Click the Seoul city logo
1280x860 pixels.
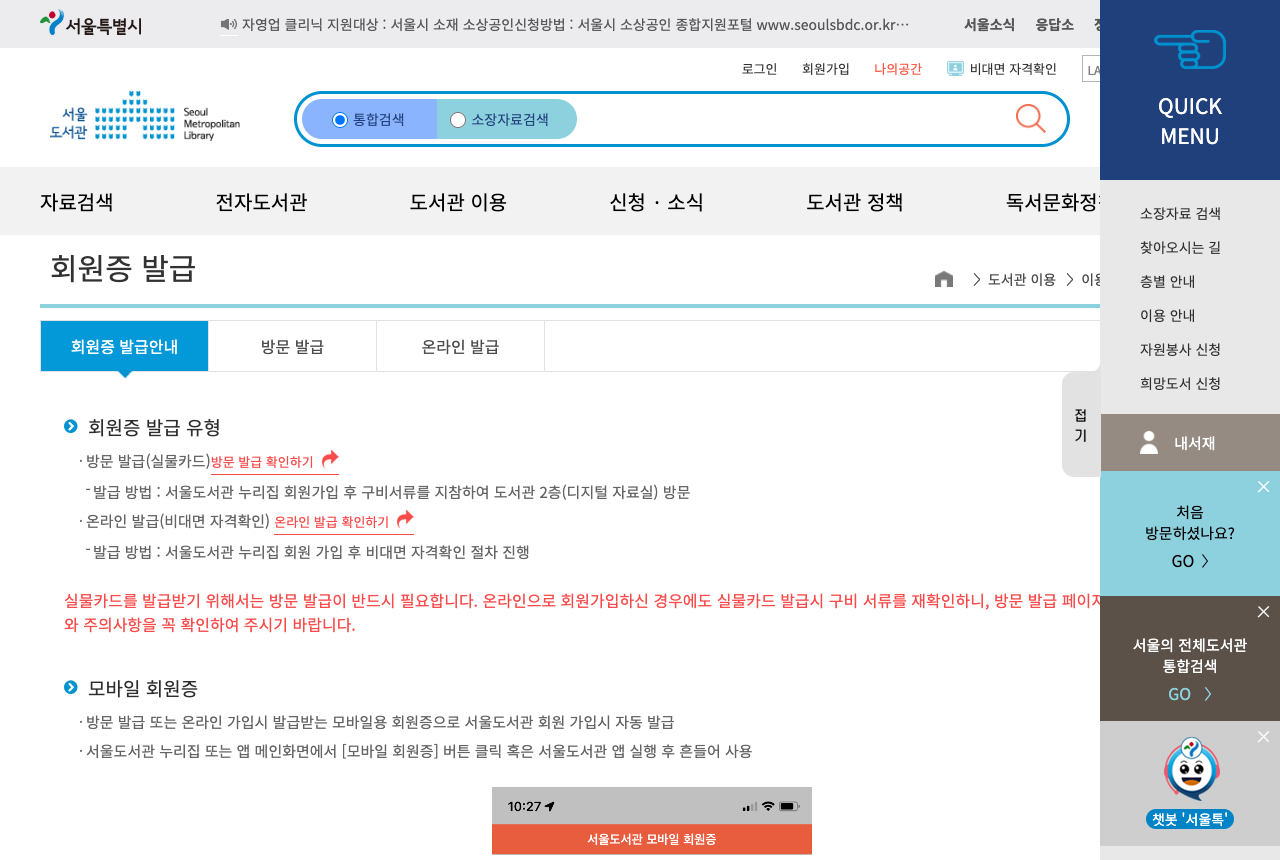[91, 24]
